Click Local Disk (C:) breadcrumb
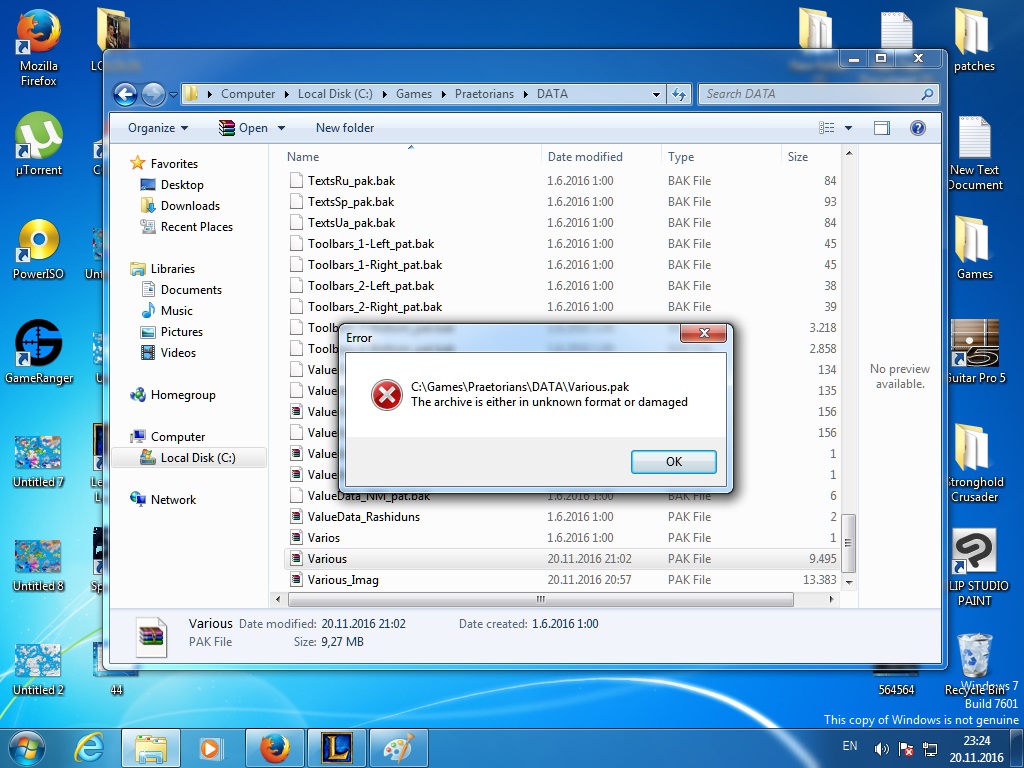 coord(335,94)
